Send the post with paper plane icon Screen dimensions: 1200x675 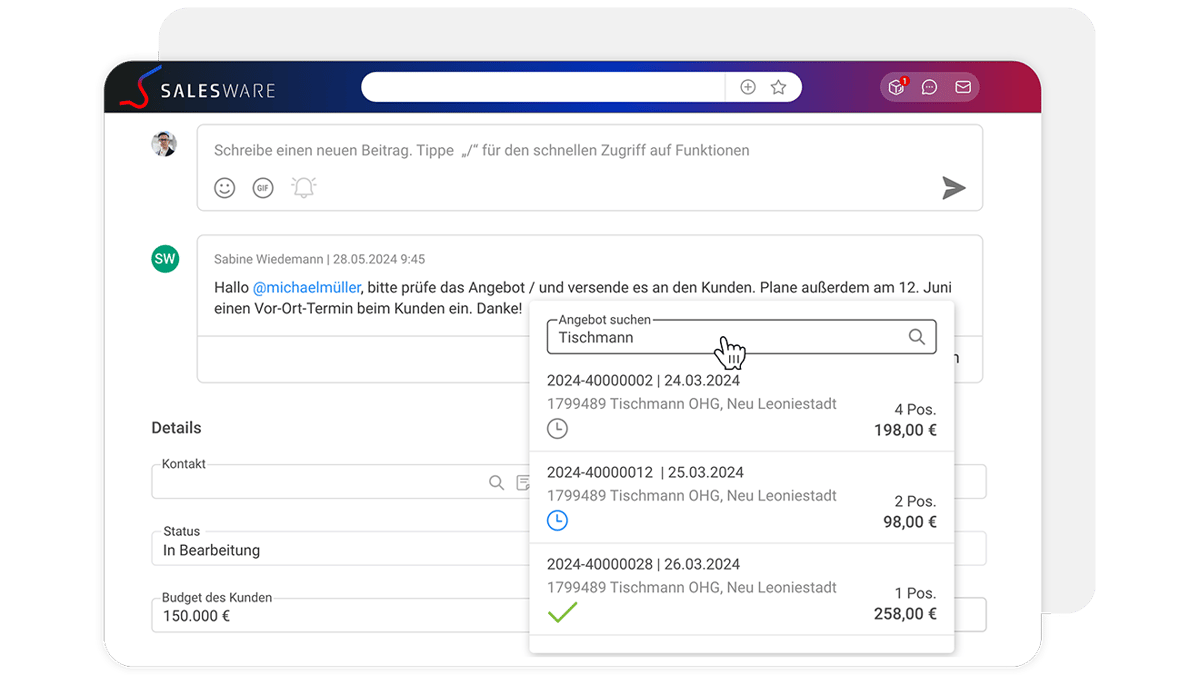click(x=954, y=188)
